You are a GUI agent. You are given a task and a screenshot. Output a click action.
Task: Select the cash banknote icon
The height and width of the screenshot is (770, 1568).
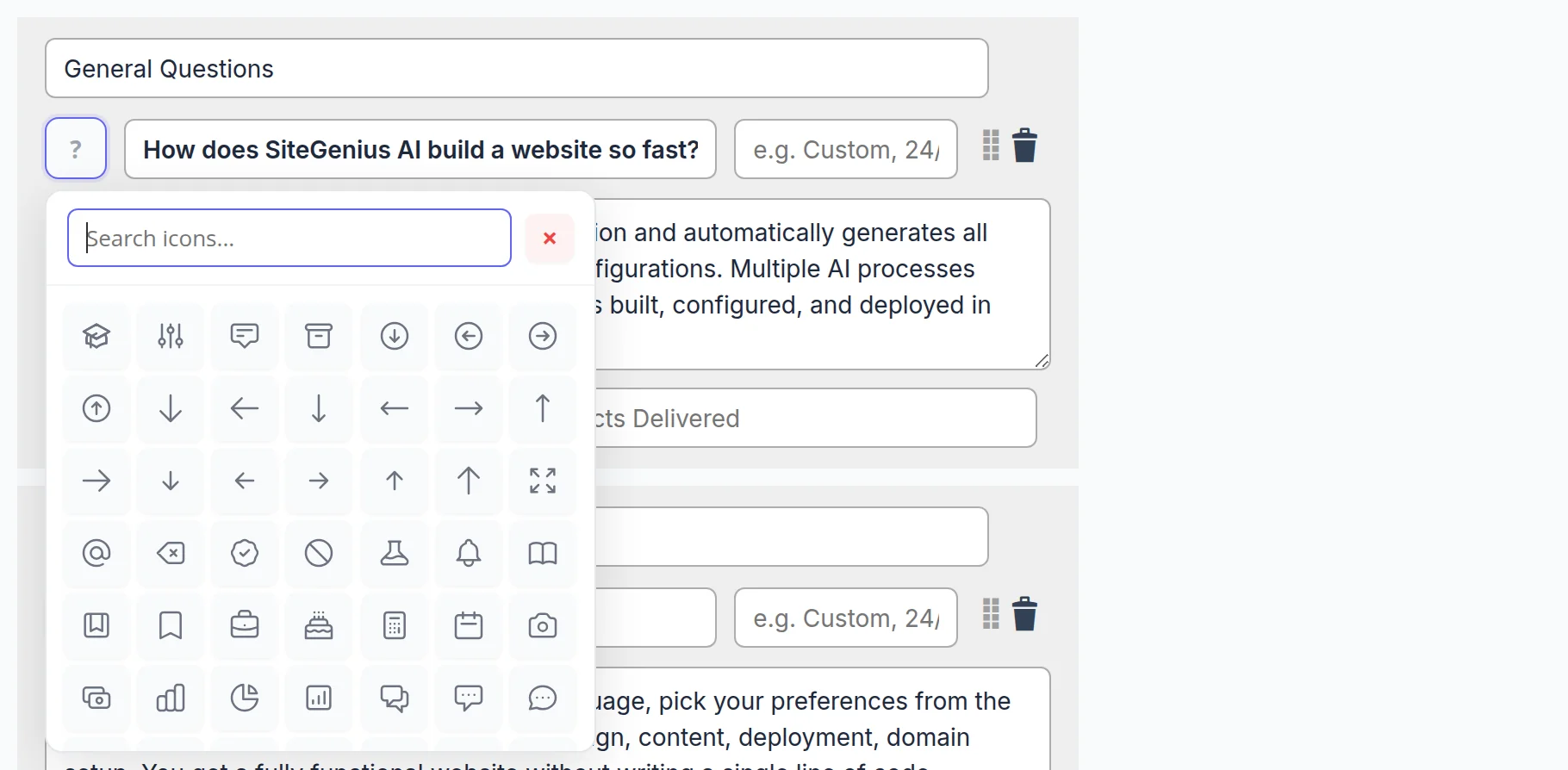[x=96, y=698]
